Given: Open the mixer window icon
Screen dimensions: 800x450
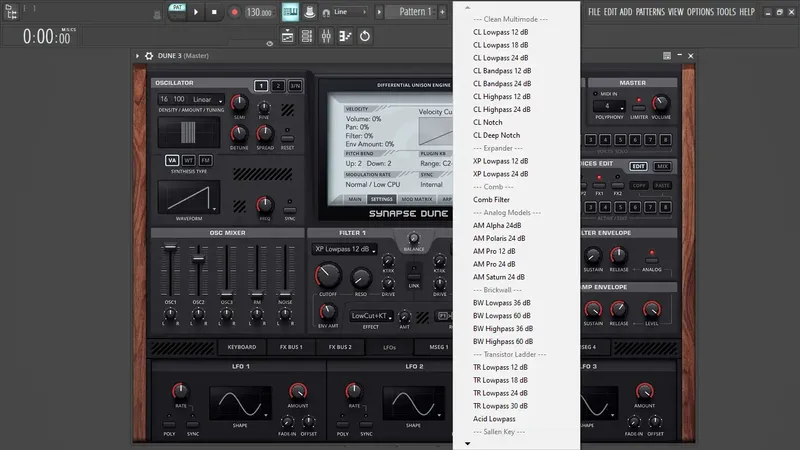Looking at the screenshot, I should click(x=326, y=36).
